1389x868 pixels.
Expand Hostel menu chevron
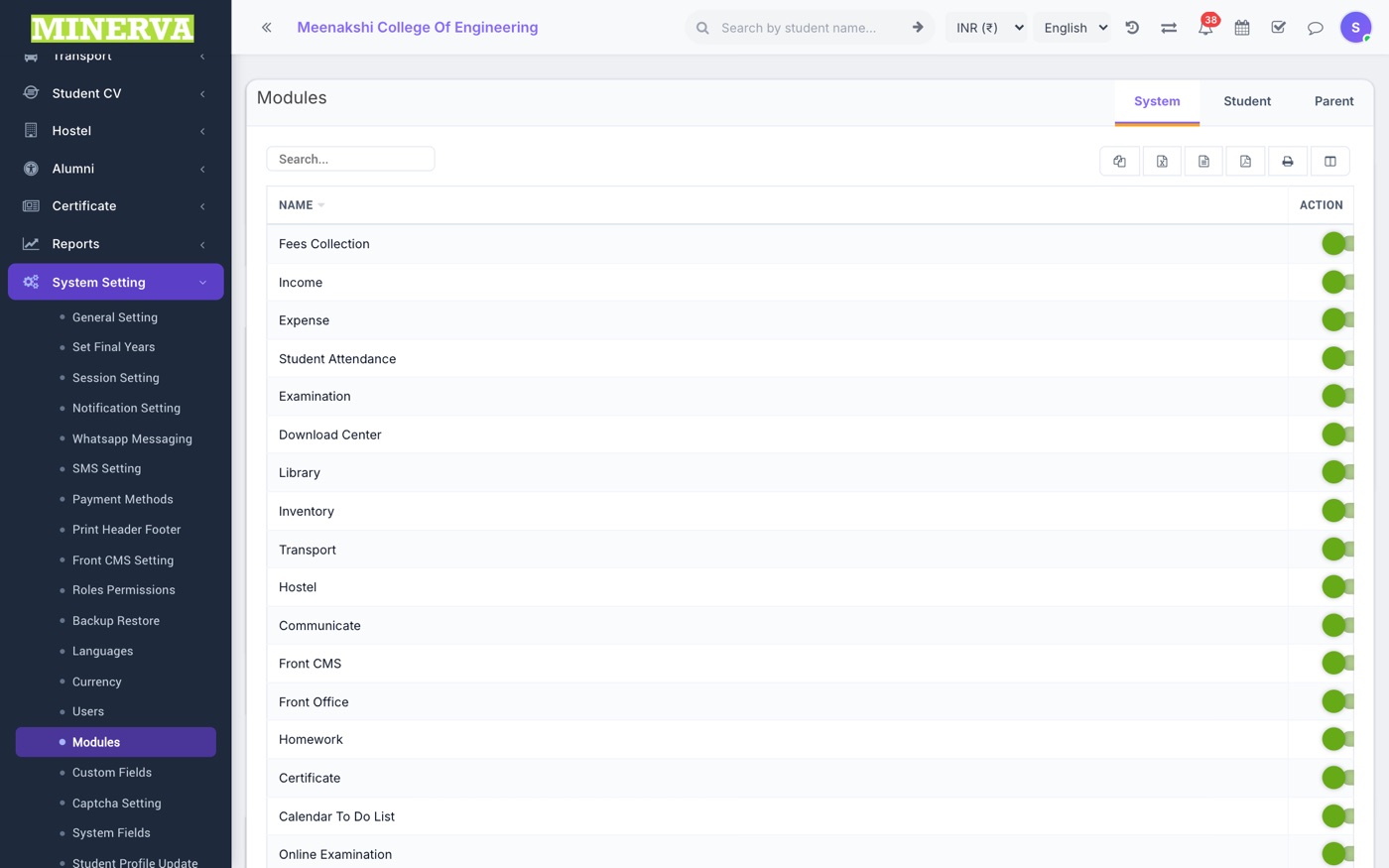(202, 131)
